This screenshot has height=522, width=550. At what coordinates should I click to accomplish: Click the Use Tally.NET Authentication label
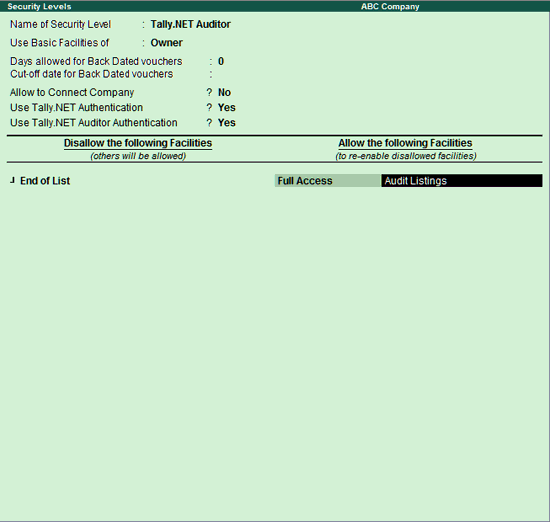pos(76,107)
